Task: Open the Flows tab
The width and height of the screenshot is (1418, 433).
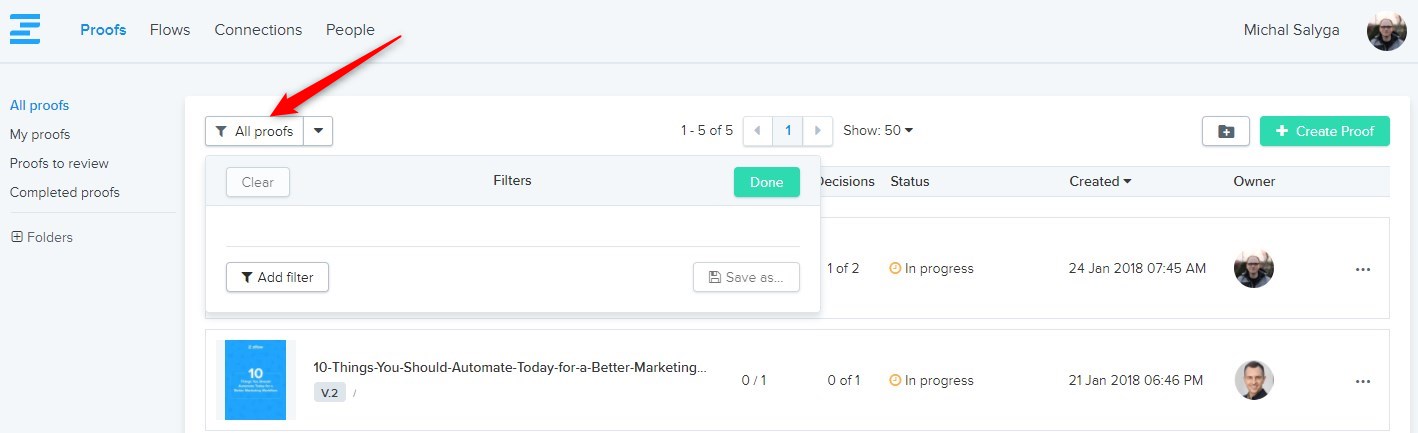Action: coord(170,30)
